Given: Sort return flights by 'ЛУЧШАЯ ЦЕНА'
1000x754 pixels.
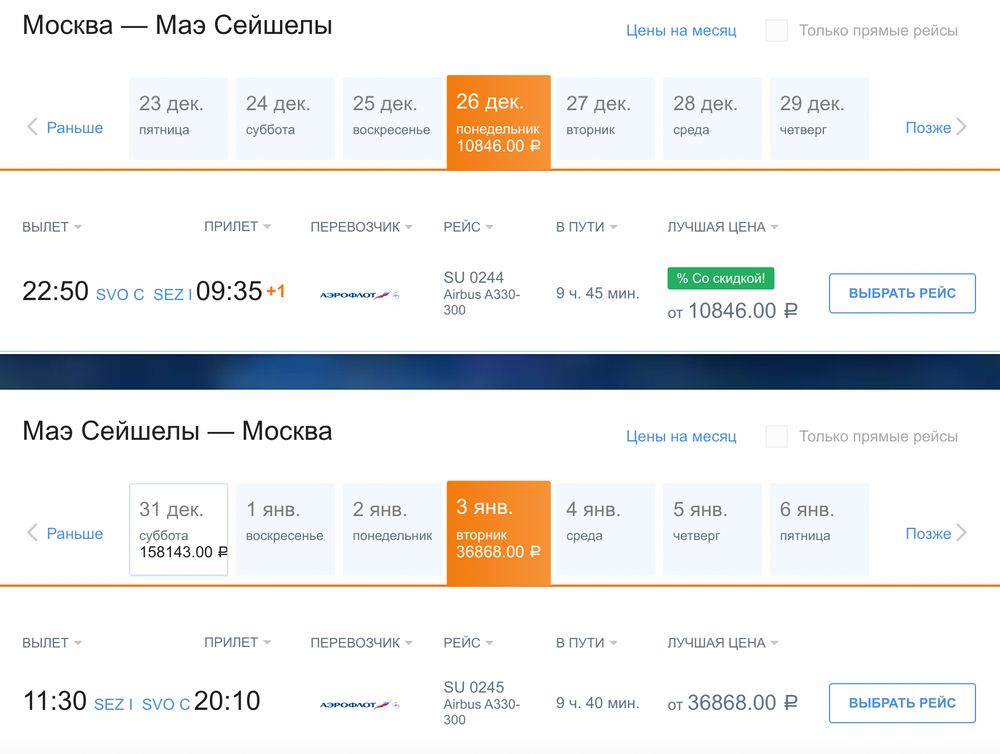Looking at the screenshot, I should click(x=722, y=643).
